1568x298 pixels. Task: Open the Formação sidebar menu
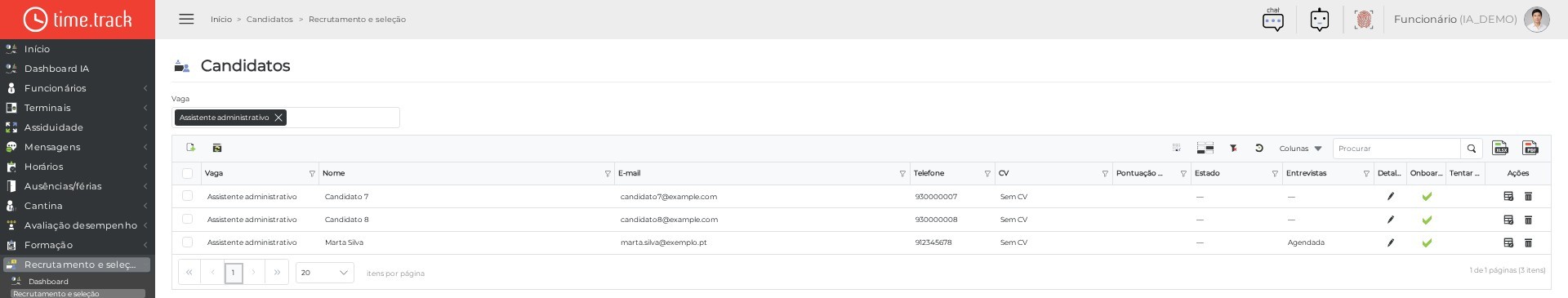click(x=78, y=245)
